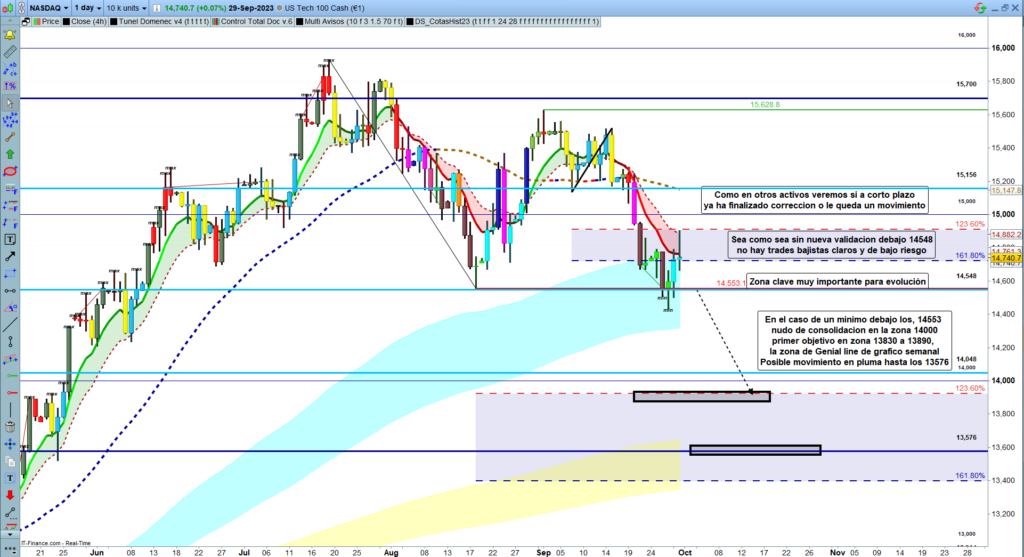Toggle the Close (4h) indicator label
The image size is (1024, 557).
click(x=88, y=20)
